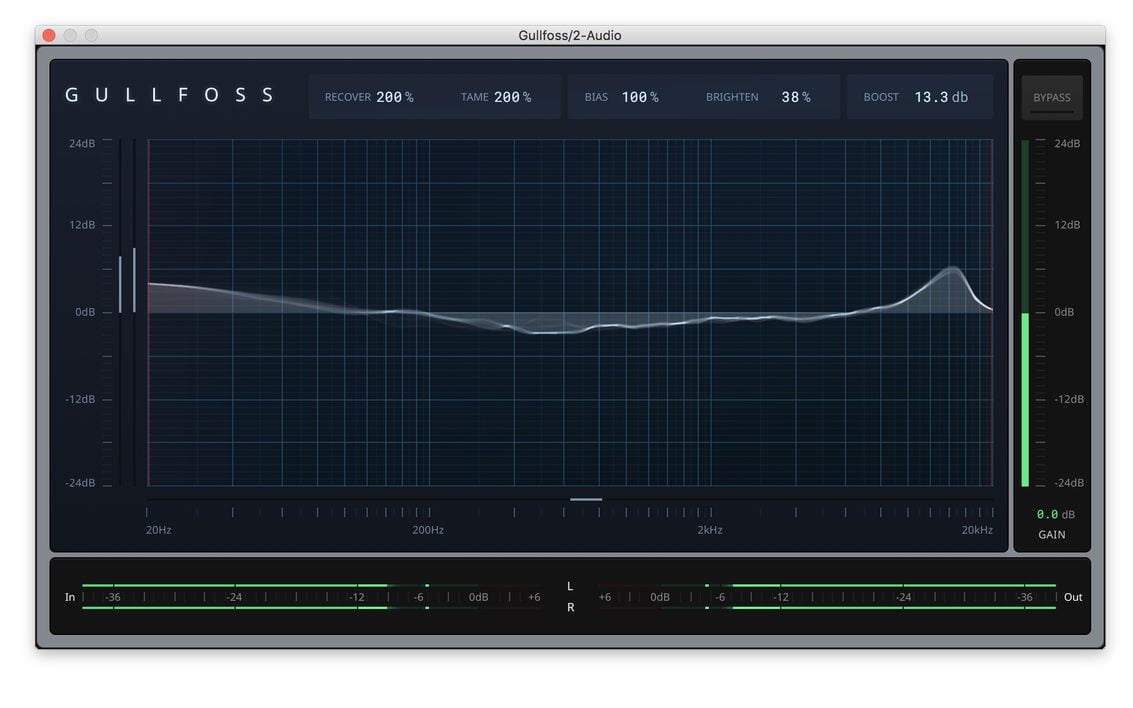Click the L channel label between meters

coord(570,586)
